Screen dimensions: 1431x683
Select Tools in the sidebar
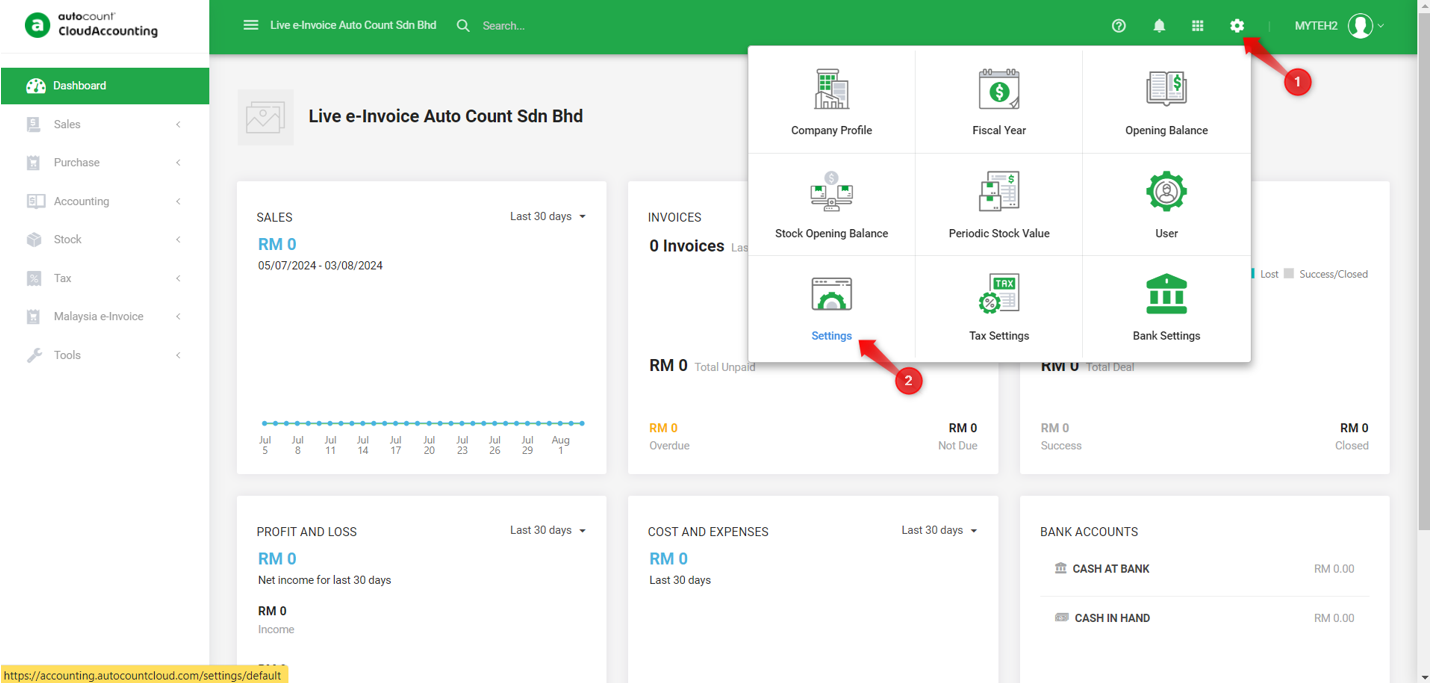pos(104,355)
